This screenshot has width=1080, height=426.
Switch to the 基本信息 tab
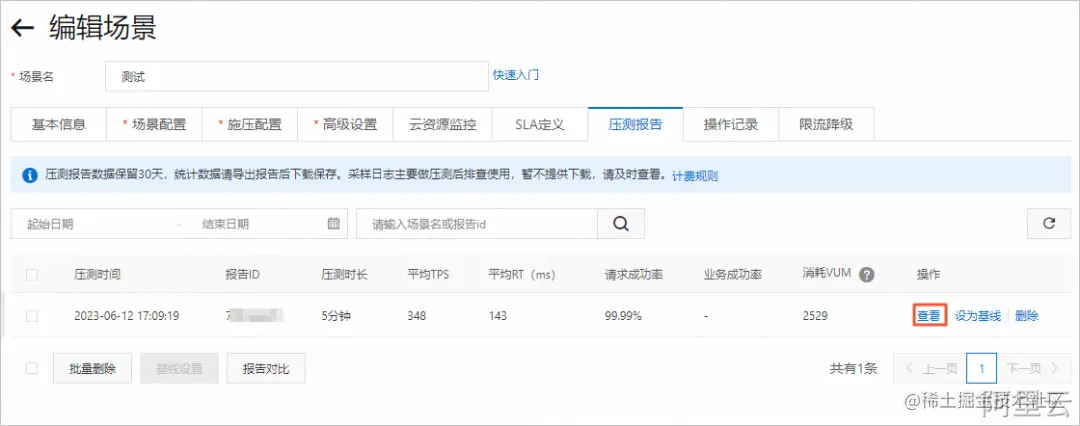coord(59,125)
